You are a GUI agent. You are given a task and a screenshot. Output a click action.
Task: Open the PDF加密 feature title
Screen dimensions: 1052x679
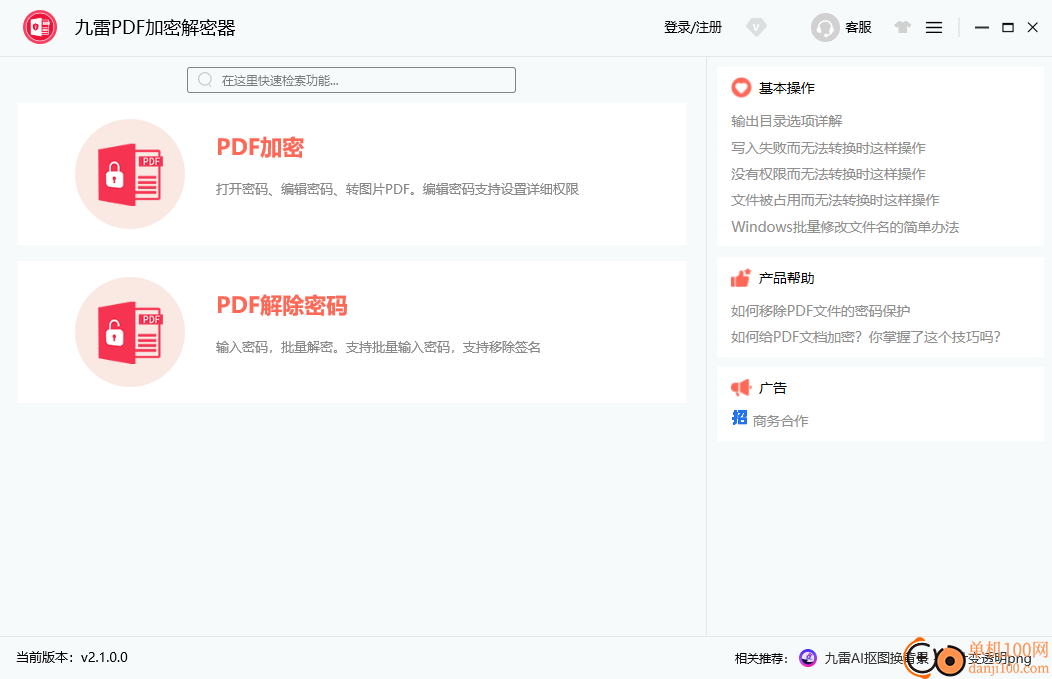pyautogui.click(x=260, y=147)
